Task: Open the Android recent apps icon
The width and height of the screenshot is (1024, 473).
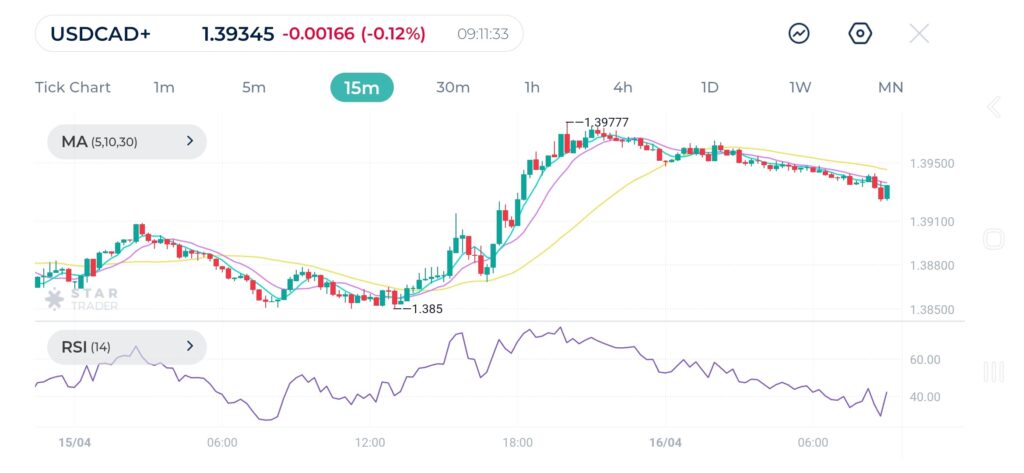Action: (x=993, y=372)
